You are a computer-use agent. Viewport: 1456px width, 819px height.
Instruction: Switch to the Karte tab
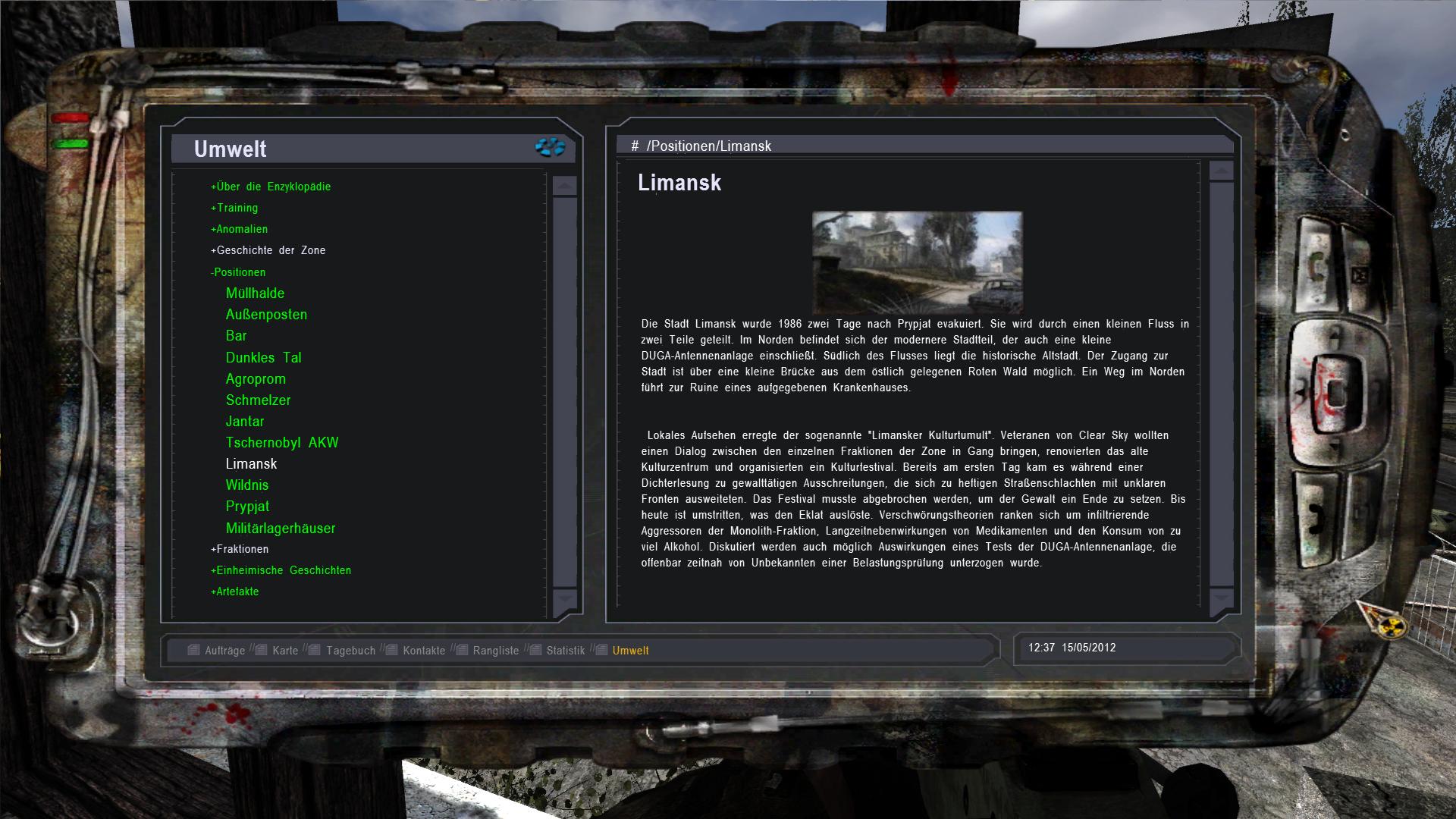click(x=285, y=651)
